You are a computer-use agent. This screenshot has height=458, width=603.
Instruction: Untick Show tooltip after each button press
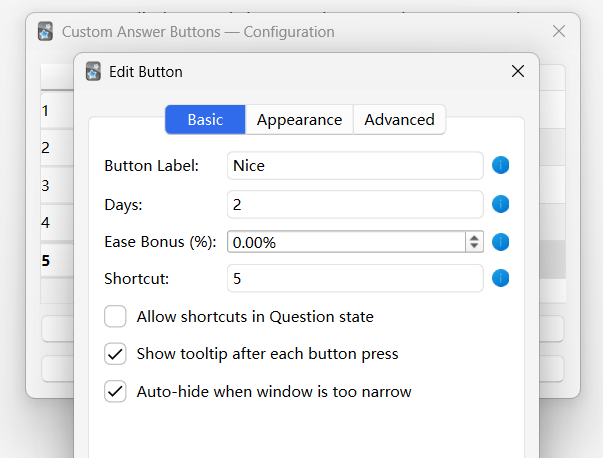click(115, 354)
